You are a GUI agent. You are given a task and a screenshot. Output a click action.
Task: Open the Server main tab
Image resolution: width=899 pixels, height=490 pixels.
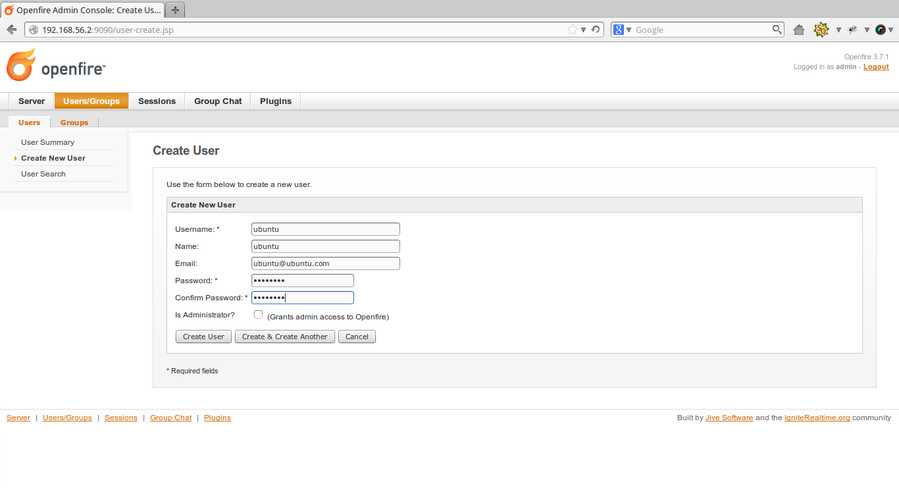click(x=32, y=101)
